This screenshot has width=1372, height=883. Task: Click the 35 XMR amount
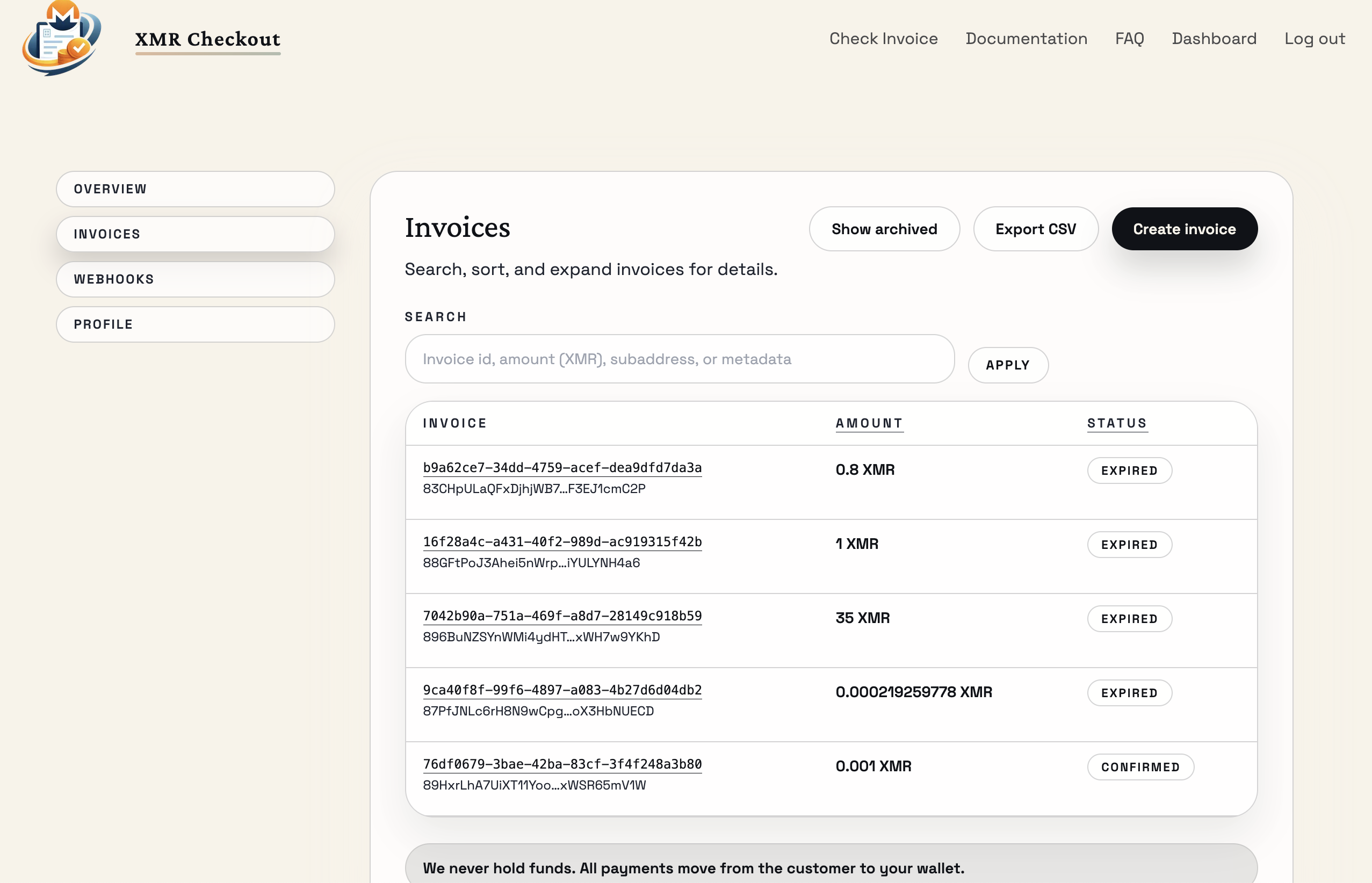(862, 618)
